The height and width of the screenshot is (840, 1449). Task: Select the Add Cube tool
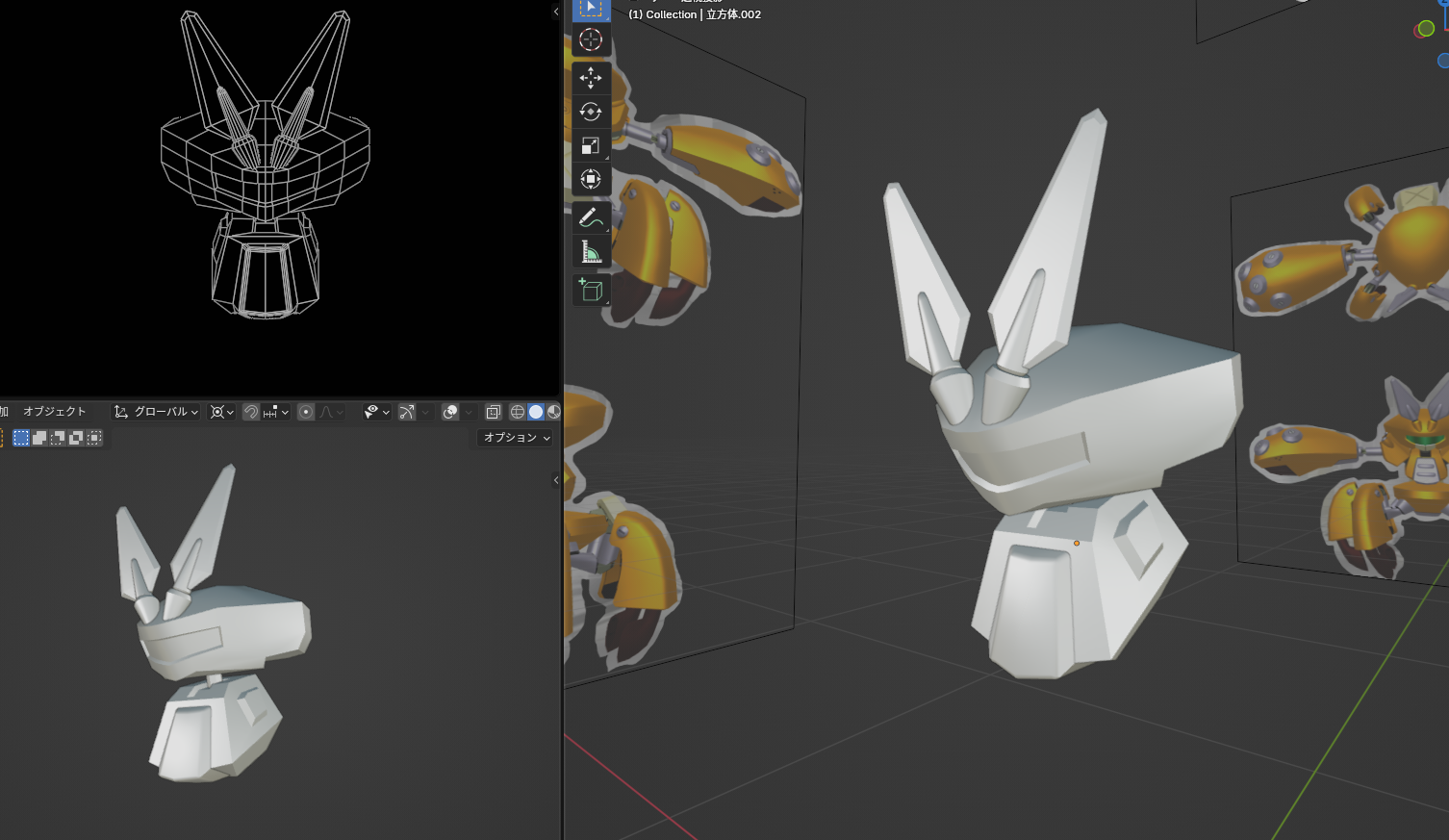pos(591,290)
